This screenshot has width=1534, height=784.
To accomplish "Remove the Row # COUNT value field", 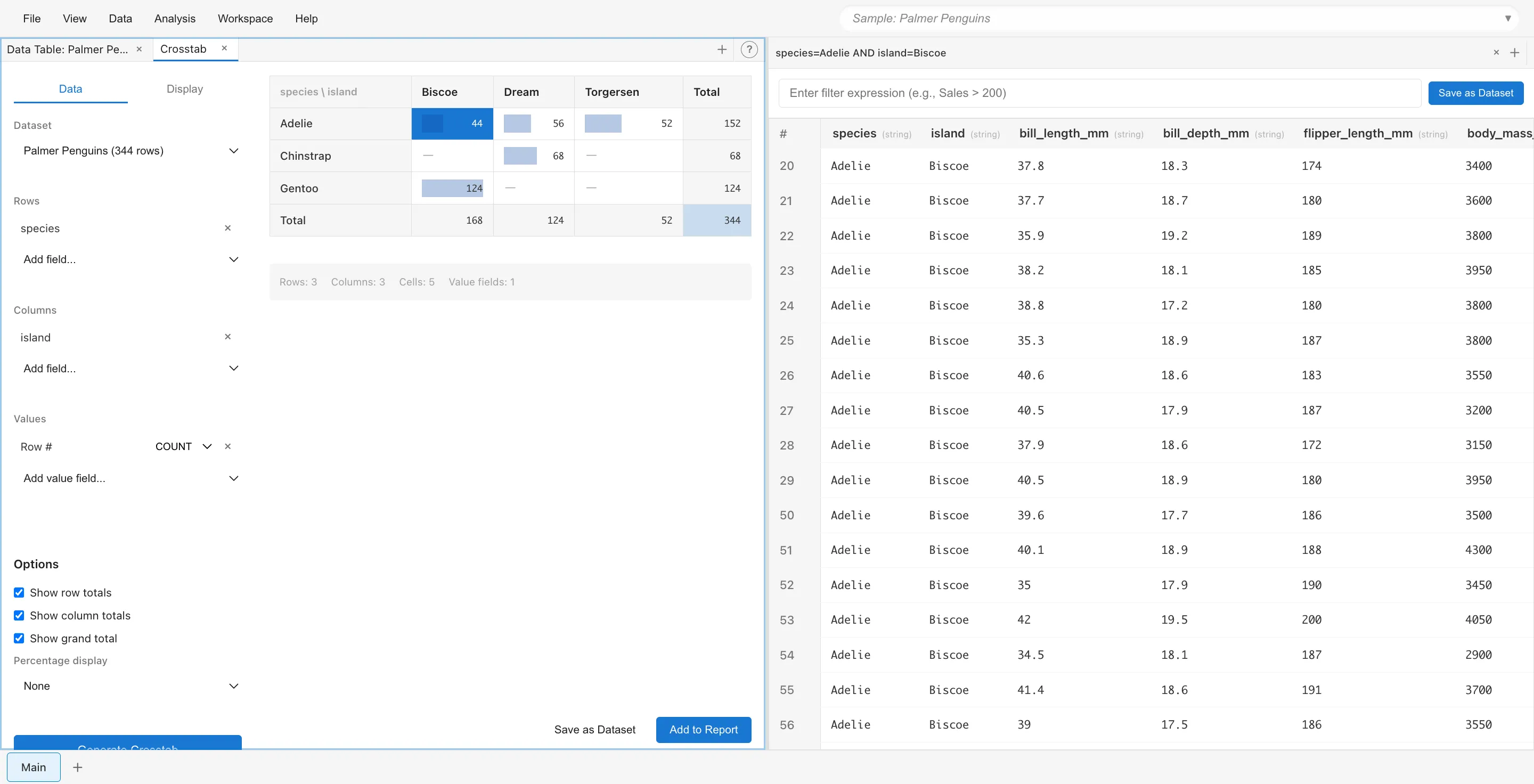I will tap(228, 446).
